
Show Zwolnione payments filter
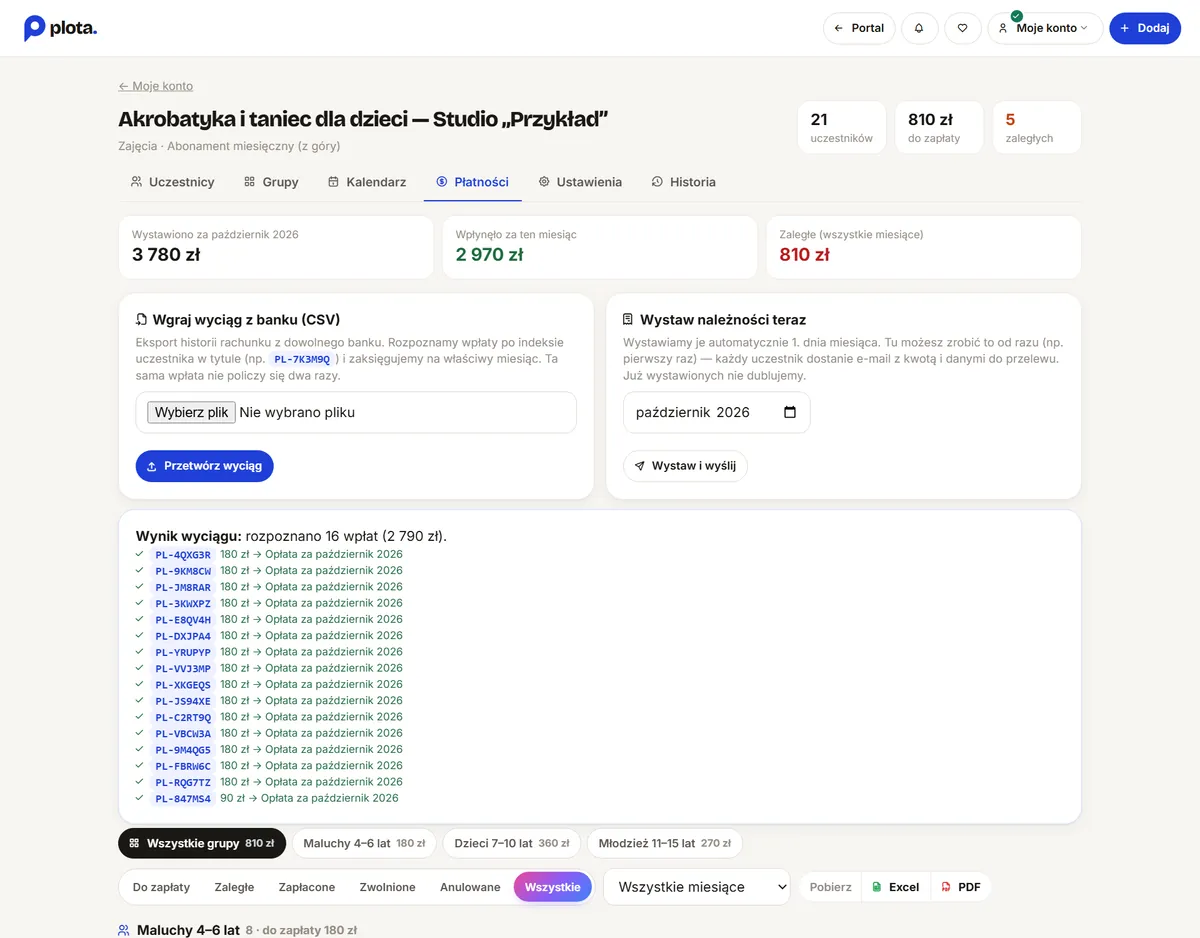tap(388, 887)
